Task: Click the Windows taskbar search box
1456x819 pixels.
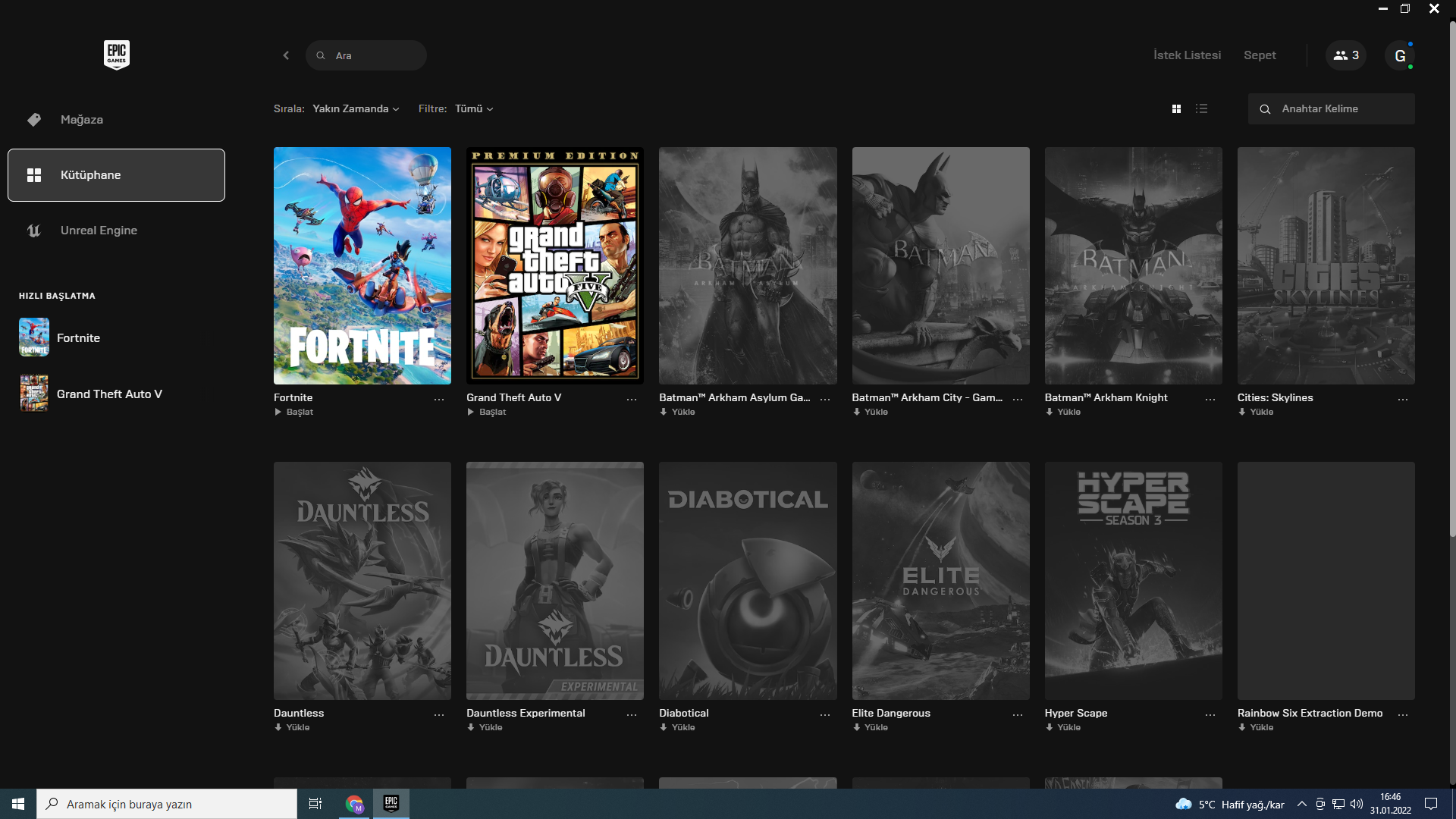Action: click(167, 804)
